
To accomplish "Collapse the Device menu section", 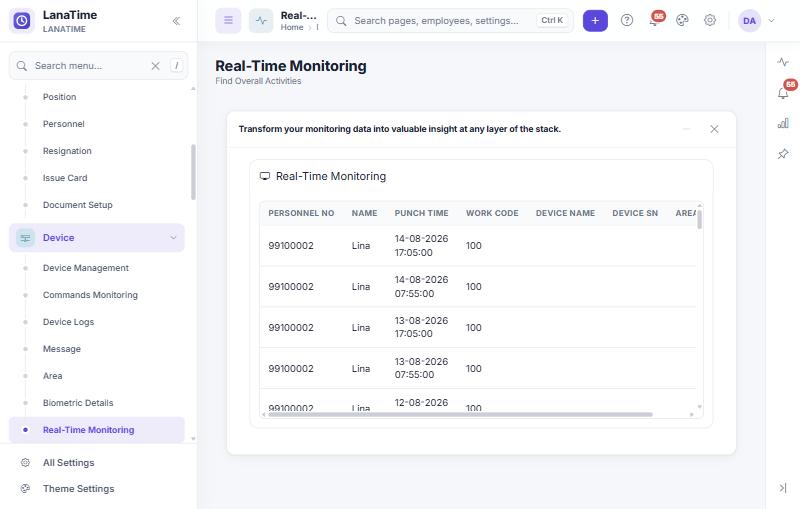I will click(97, 238).
